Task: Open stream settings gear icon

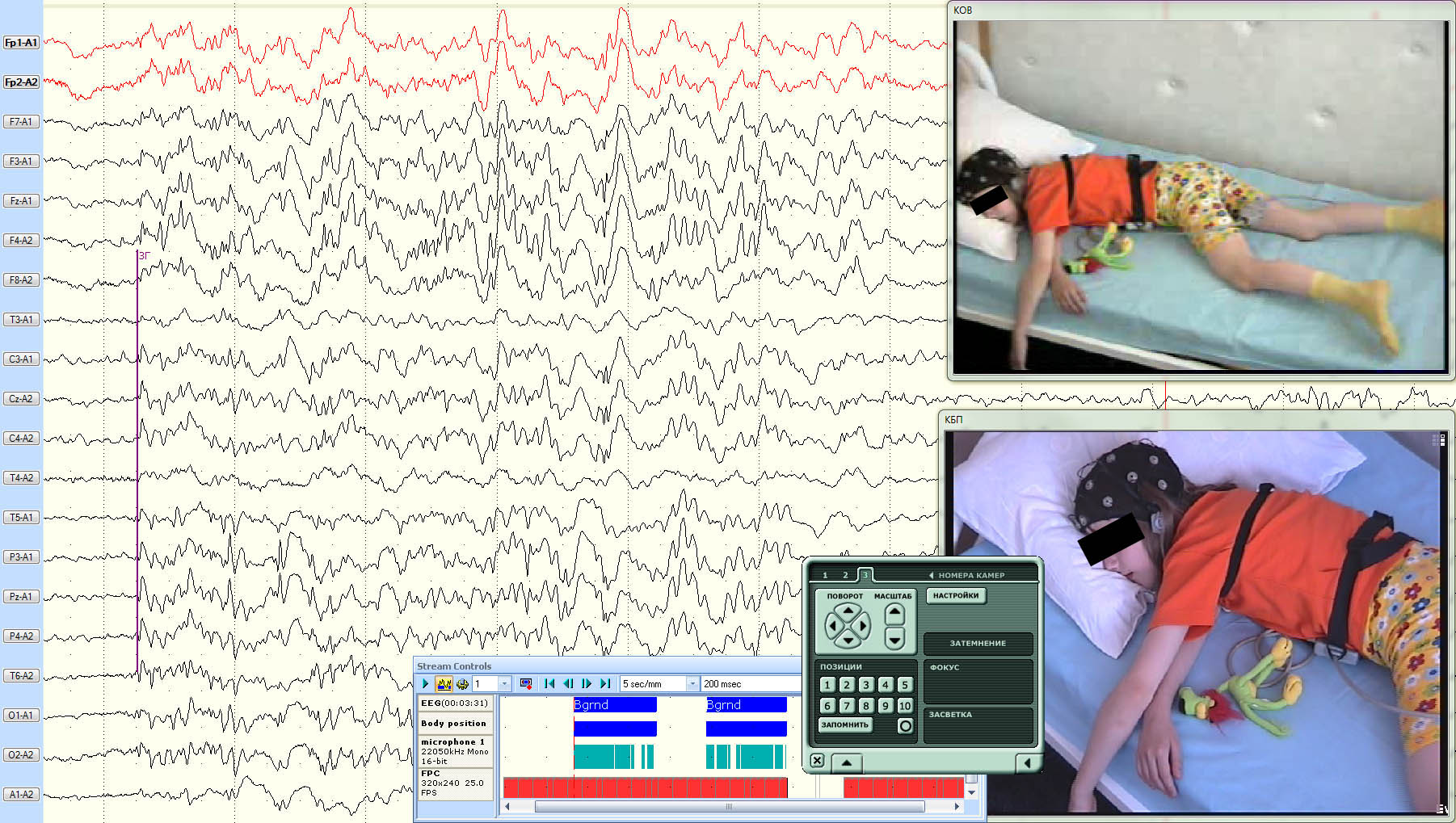Action: (462, 684)
